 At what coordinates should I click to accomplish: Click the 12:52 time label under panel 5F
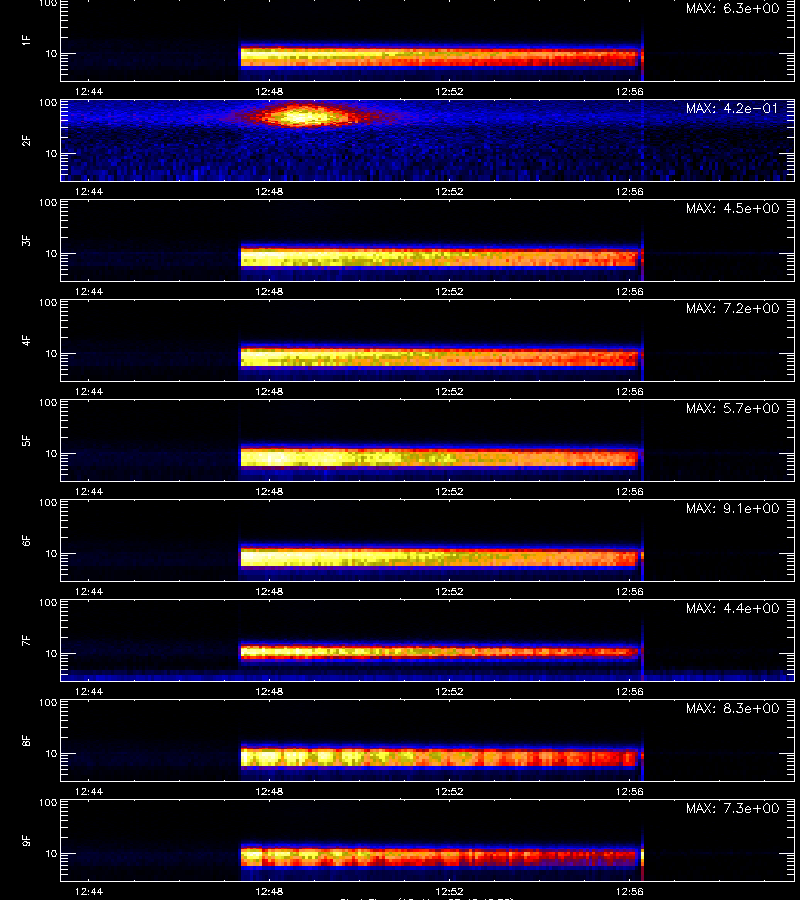point(449,491)
